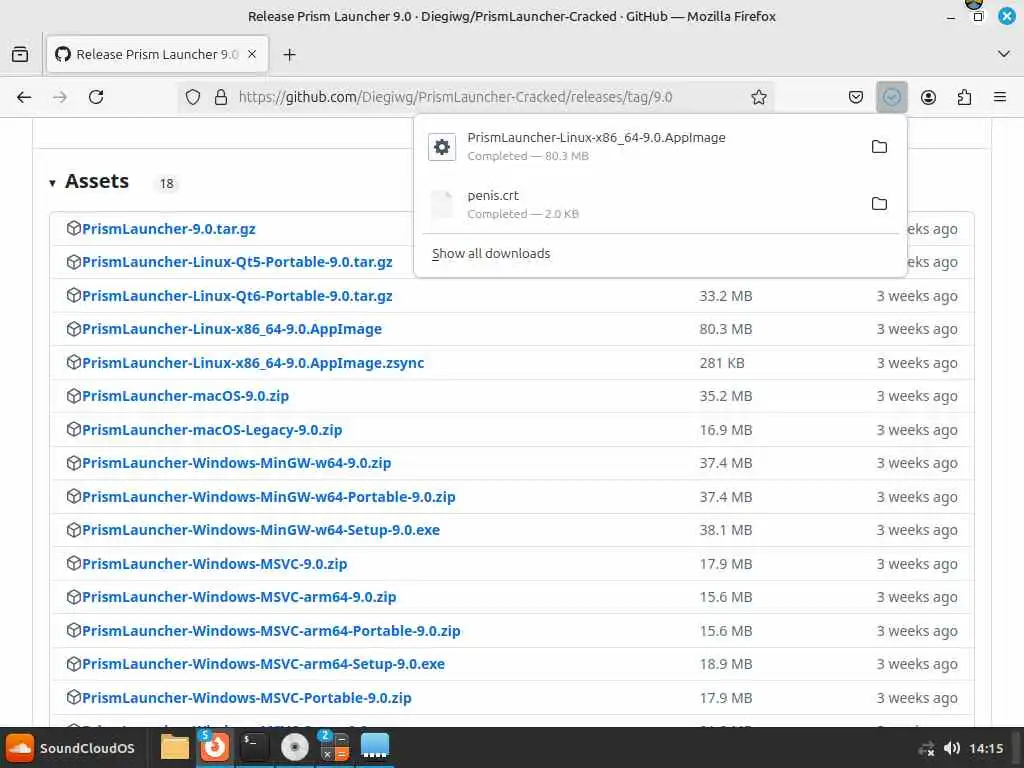Open the Firefox View button
This screenshot has height=768, width=1024.
(20, 54)
